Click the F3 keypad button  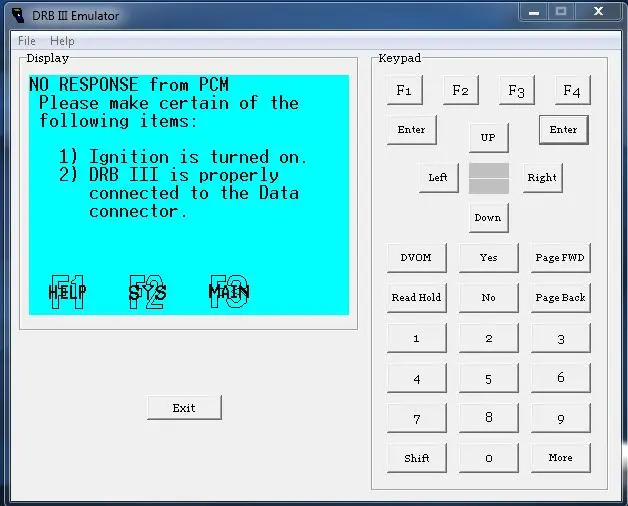516,90
